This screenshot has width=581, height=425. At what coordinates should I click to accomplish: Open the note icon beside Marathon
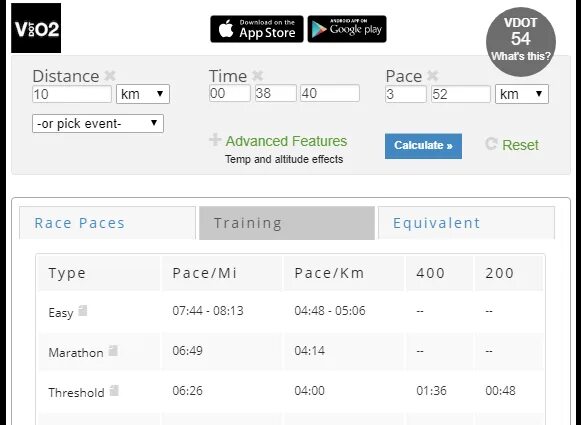[x=113, y=351]
